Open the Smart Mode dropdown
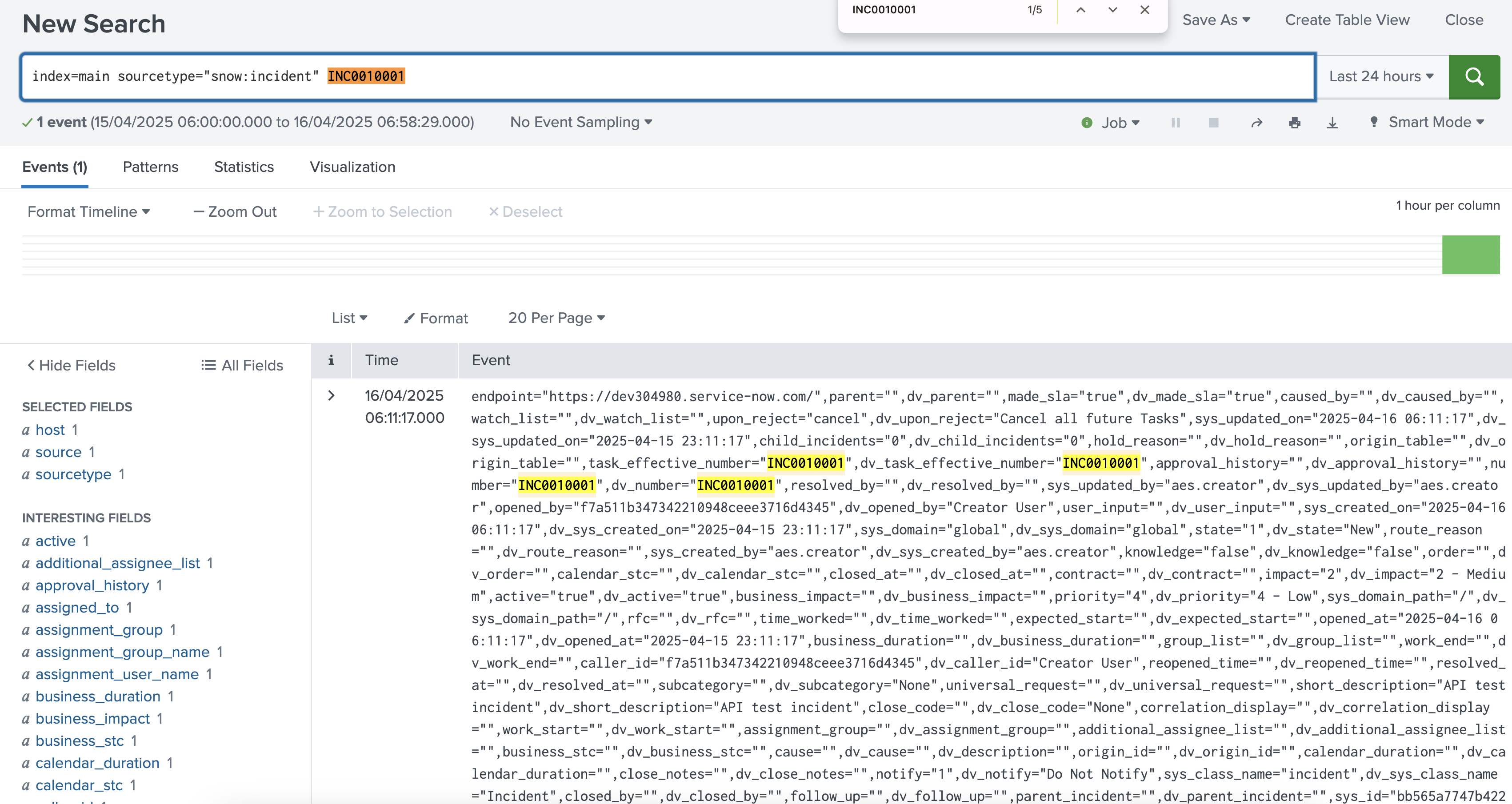The width and height of the screenshot is (1512, 804). pos(1434,122)
